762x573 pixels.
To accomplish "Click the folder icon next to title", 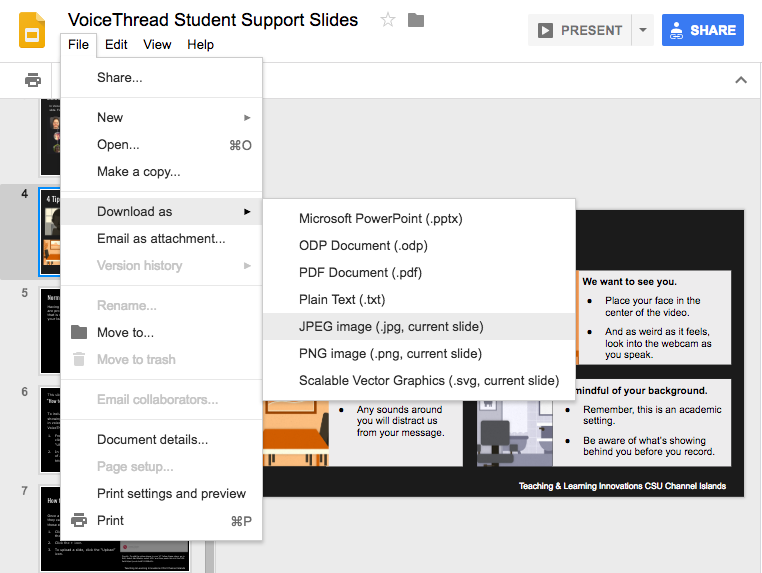I will pyautogui.click(x=416, y=20).
